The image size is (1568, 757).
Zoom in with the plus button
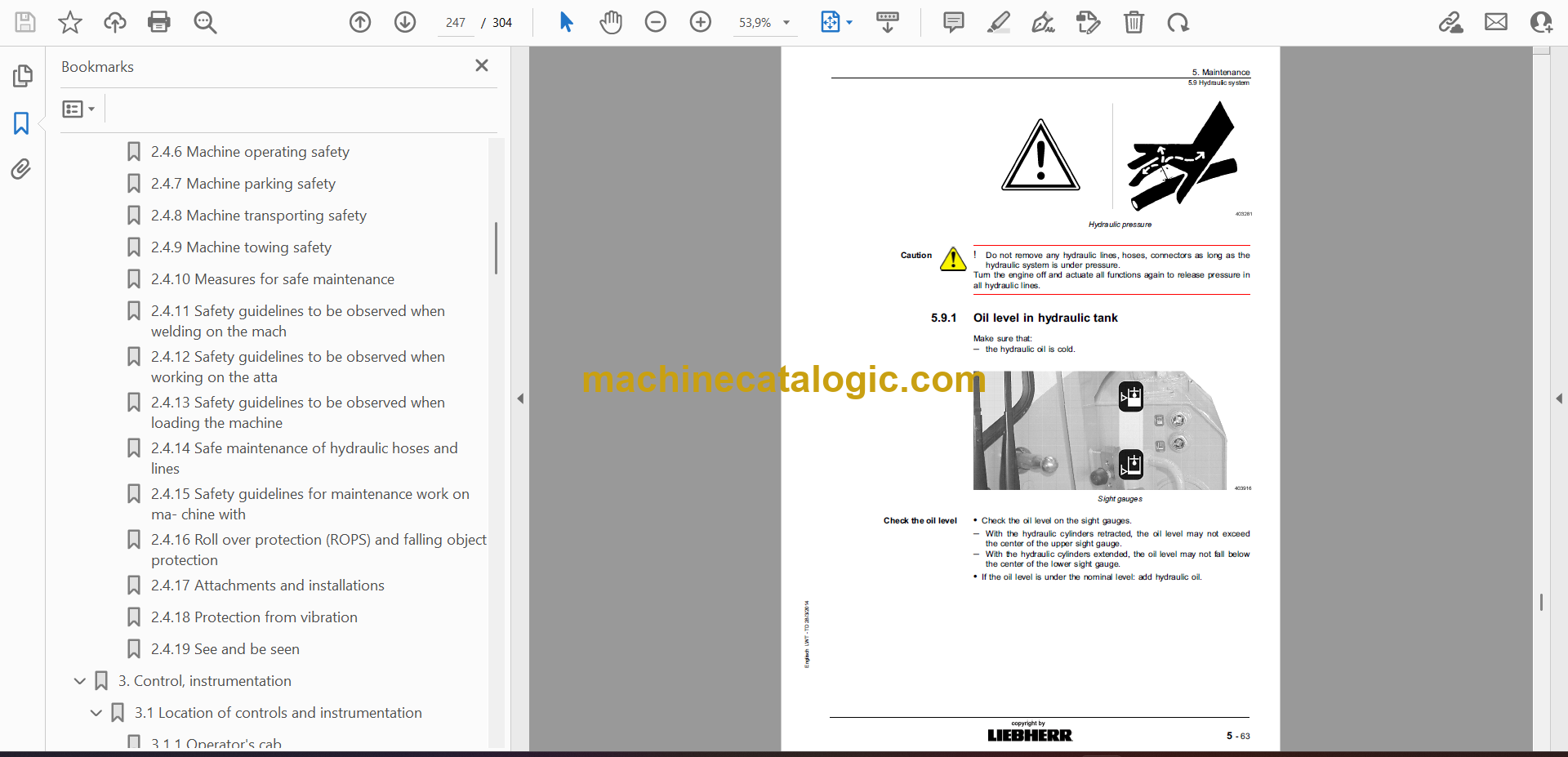701,22
